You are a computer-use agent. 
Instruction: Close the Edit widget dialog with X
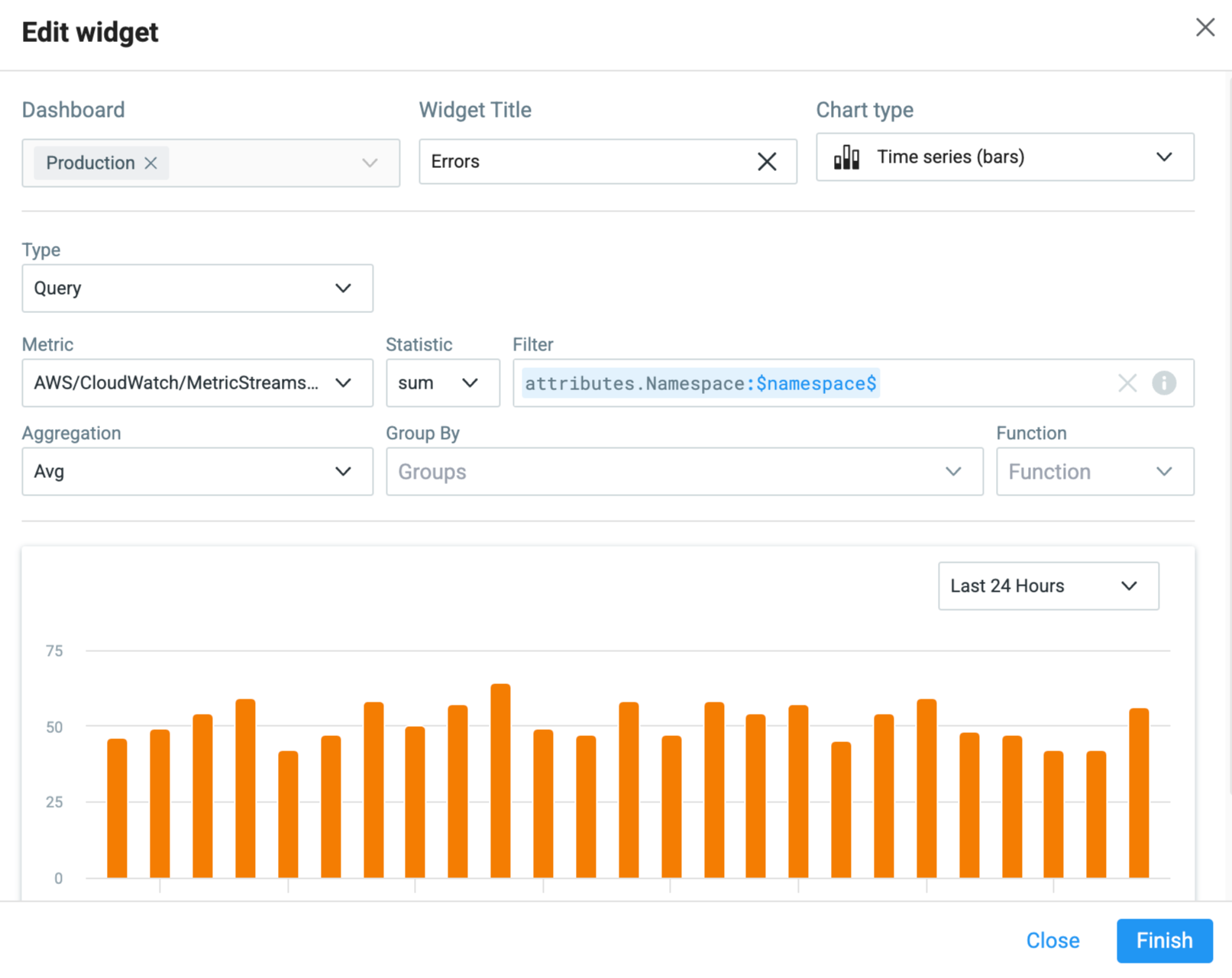[1205, 27]
